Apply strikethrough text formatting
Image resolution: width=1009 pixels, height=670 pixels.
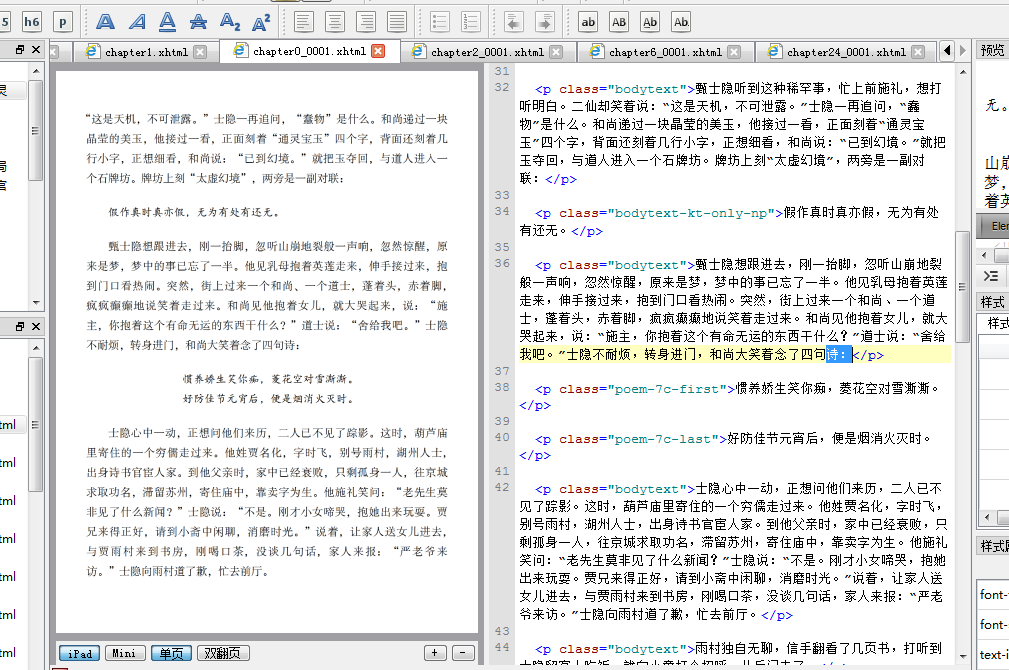[199, 21]
